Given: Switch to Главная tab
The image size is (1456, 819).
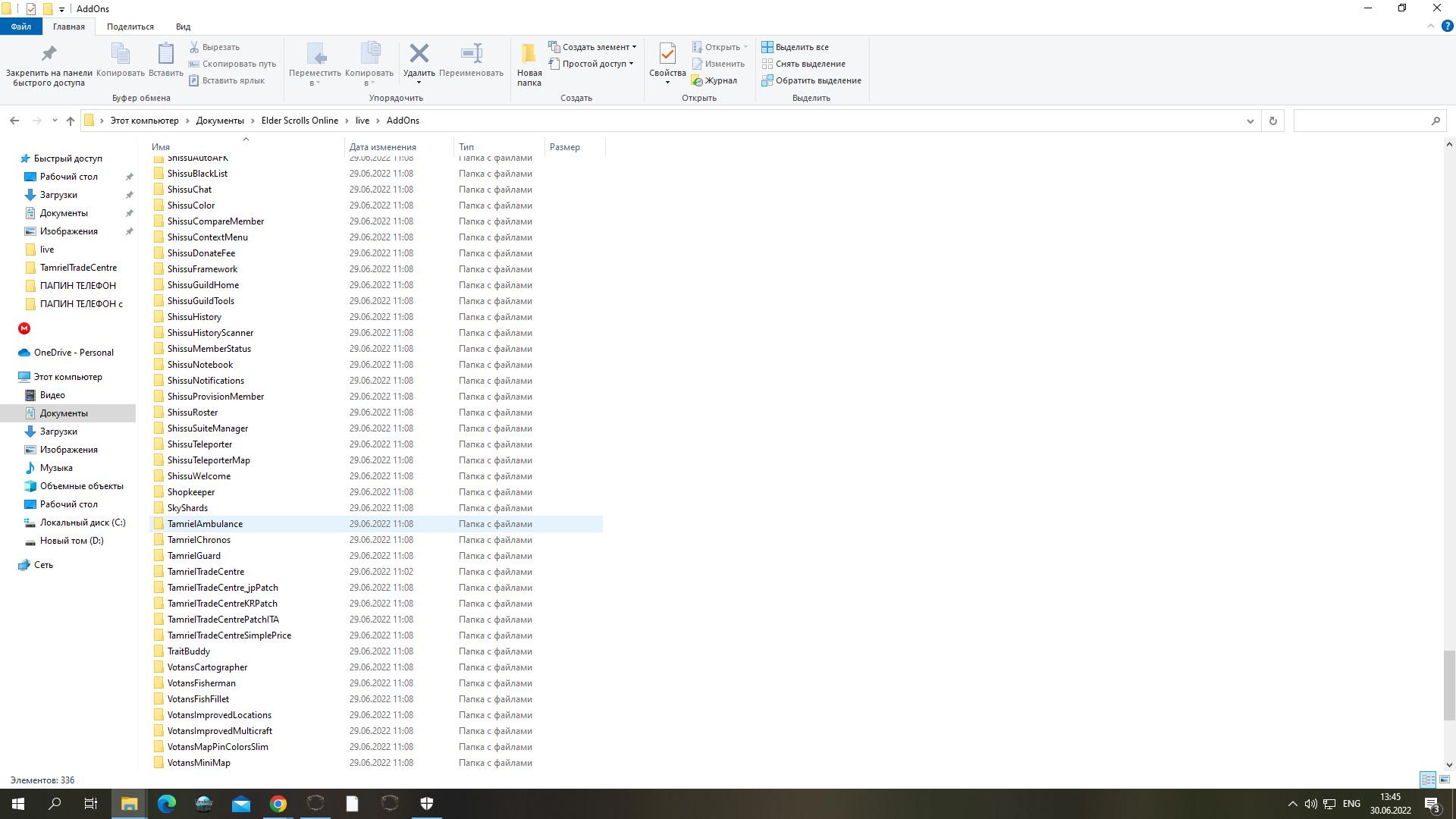Looking at the screenshot, I should (x=69, y=27).
